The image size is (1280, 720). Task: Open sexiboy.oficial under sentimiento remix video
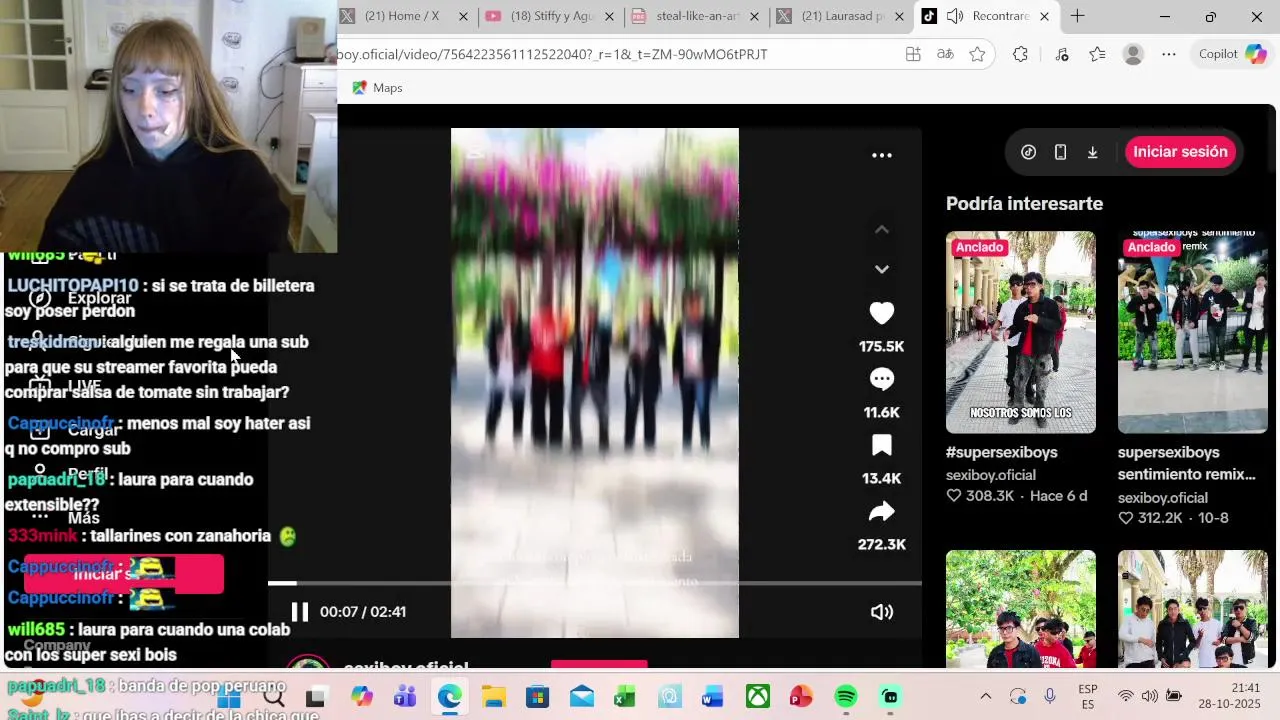[x=1162, y=497]
